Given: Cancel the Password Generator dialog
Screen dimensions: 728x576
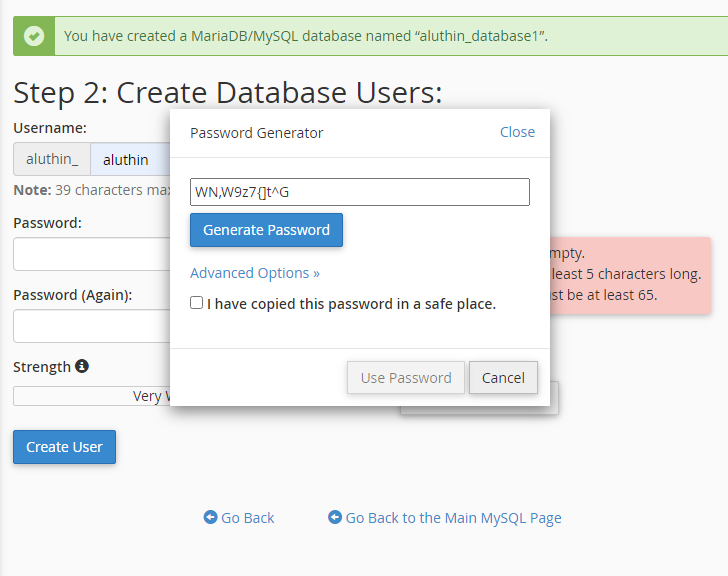Looking at the screenshot, I should [503, 378].
